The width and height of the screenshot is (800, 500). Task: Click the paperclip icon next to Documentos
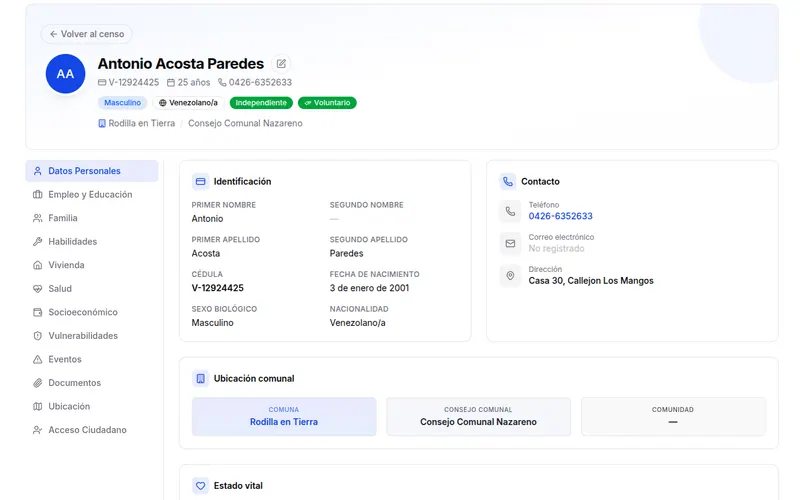click(37, 383)
